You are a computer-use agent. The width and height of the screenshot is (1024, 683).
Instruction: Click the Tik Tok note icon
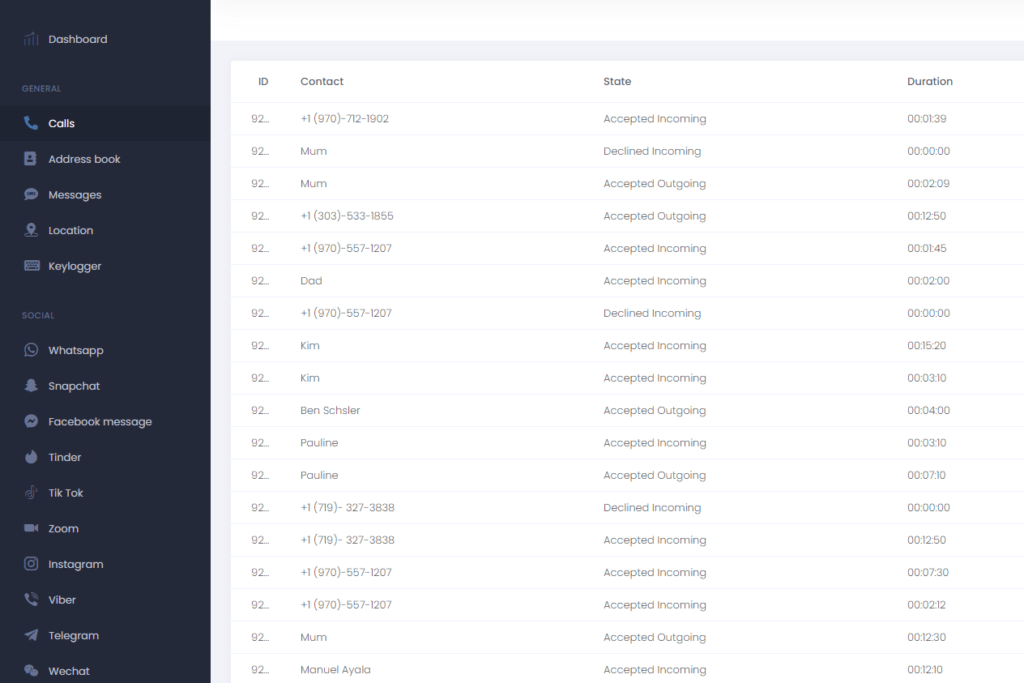31,492
